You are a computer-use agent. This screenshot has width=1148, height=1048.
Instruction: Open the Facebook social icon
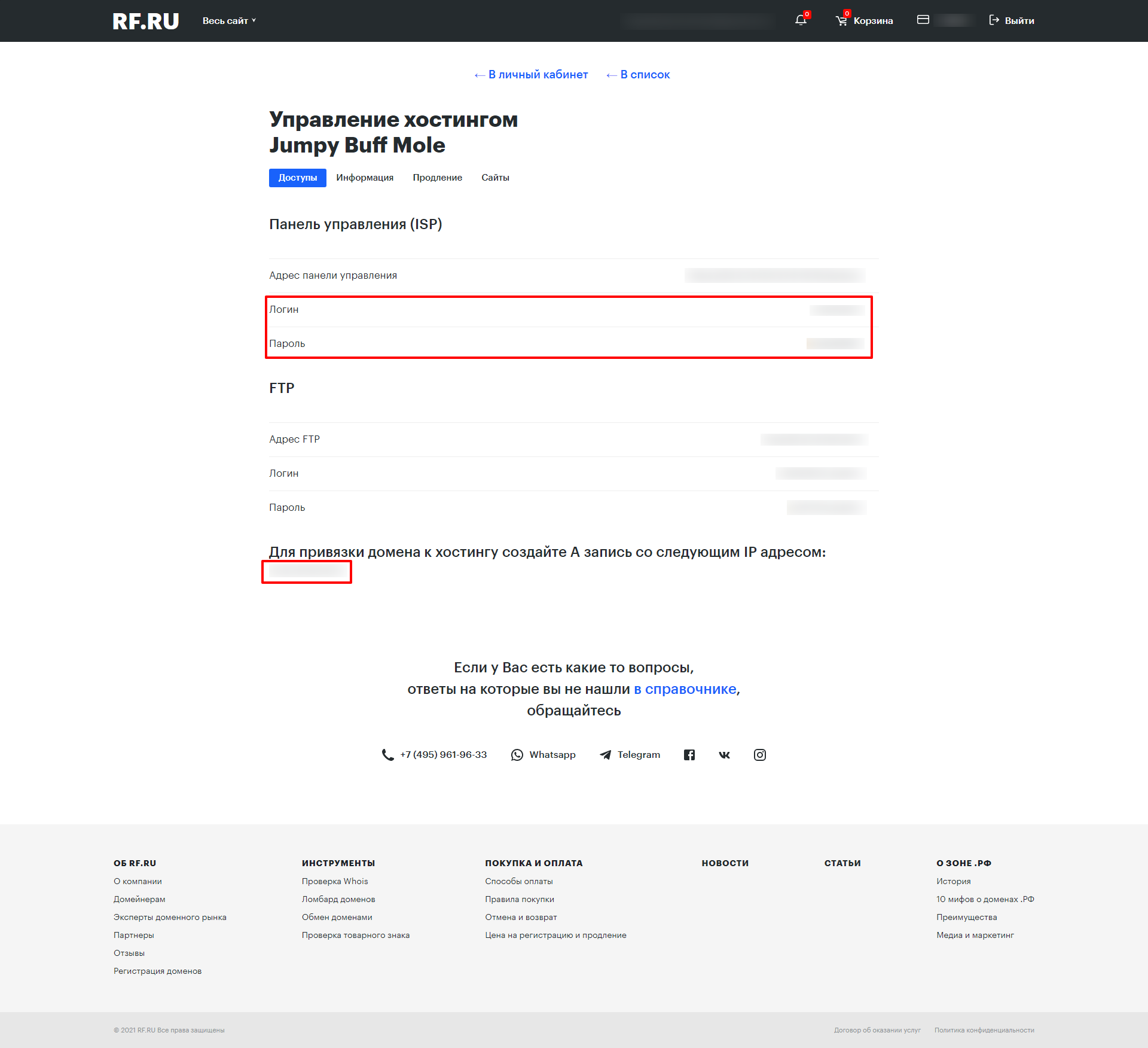point(689,755)
